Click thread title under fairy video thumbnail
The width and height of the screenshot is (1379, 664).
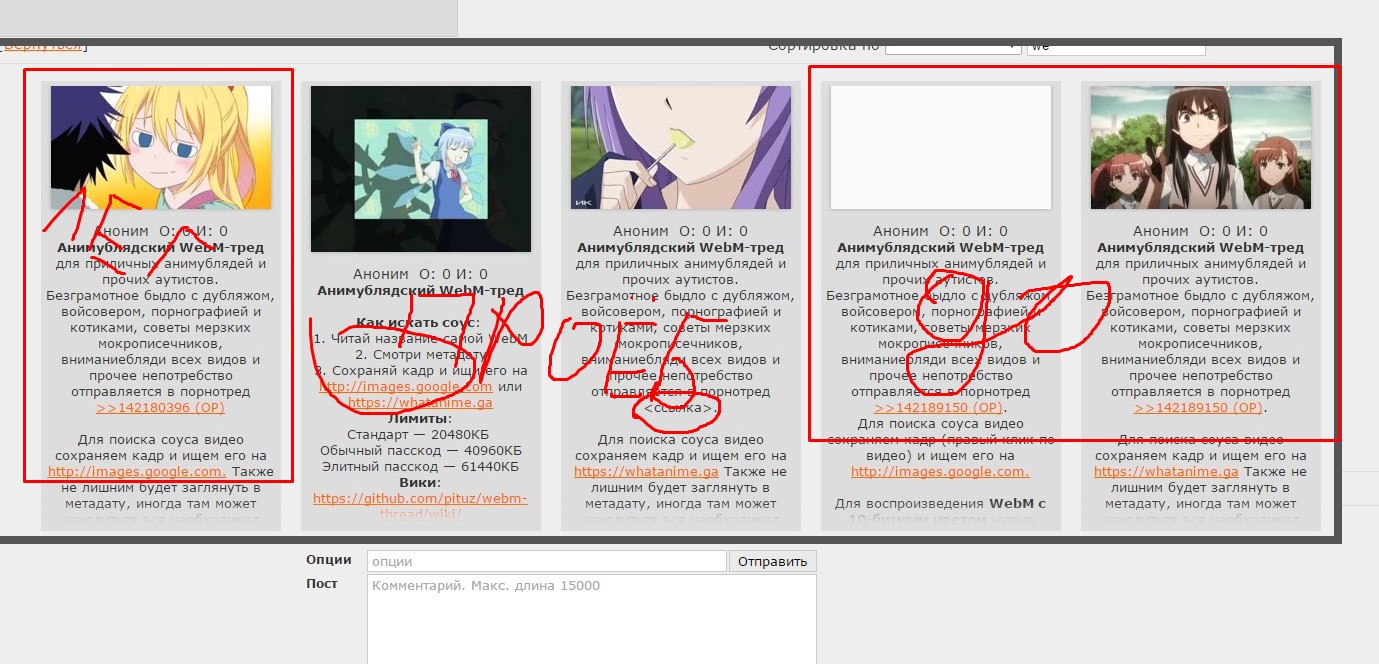pos(421,291)
